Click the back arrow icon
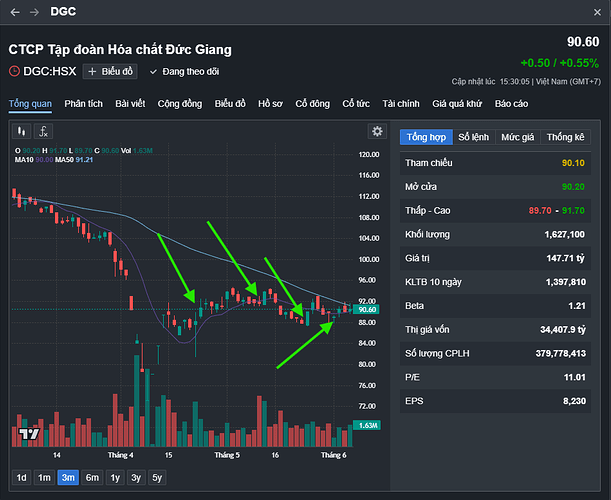Viewport: 611px width, 500px height. 15,11
